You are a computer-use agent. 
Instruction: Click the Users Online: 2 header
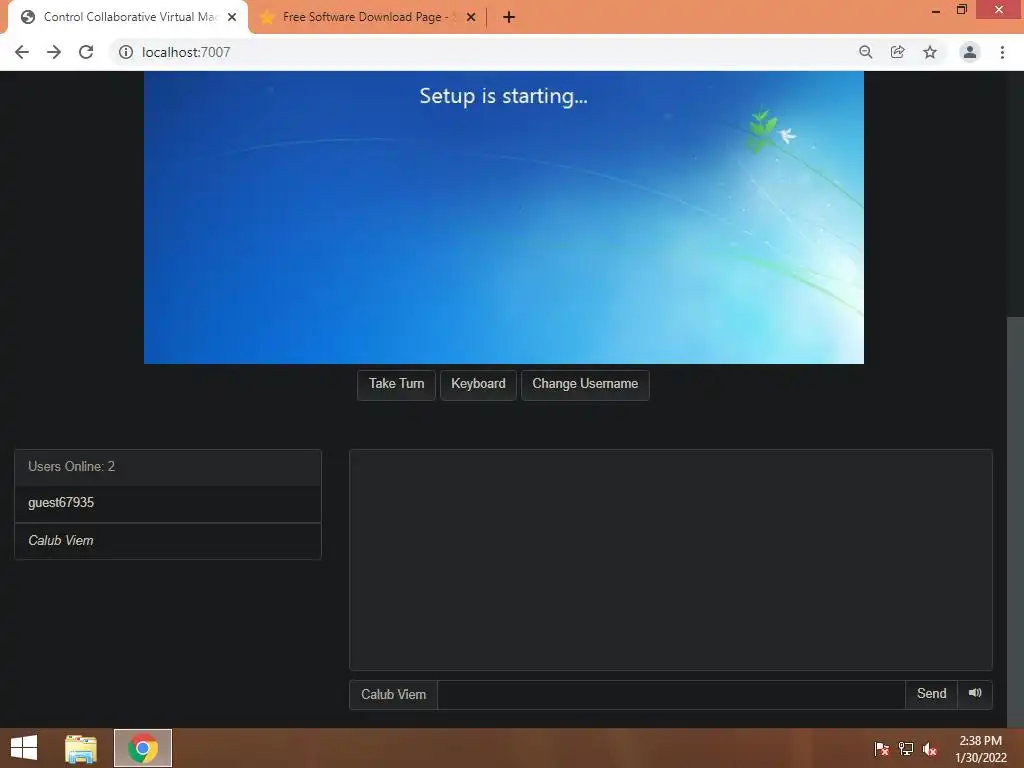(168, 467)
